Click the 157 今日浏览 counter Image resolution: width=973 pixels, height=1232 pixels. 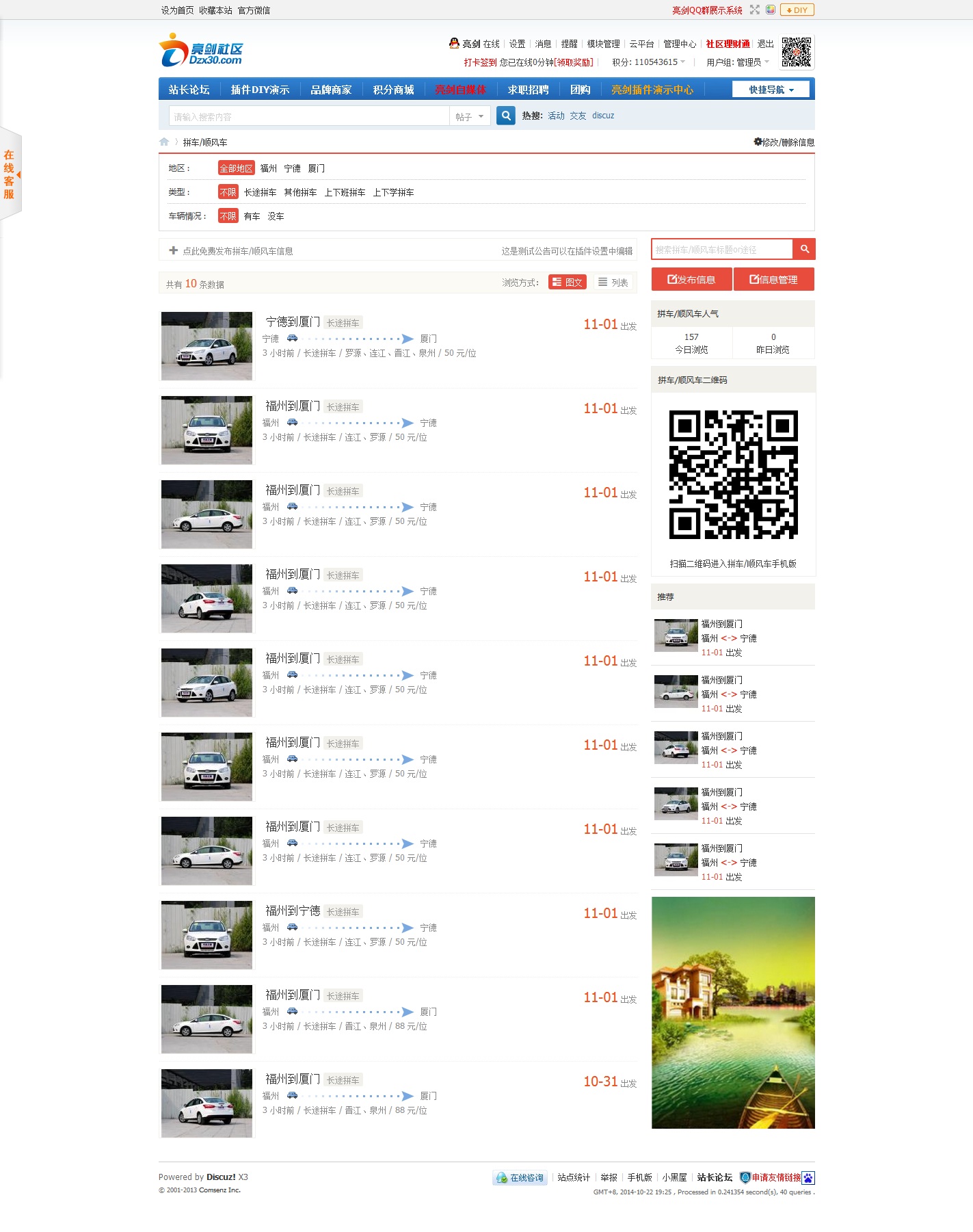tap(691, 343)
